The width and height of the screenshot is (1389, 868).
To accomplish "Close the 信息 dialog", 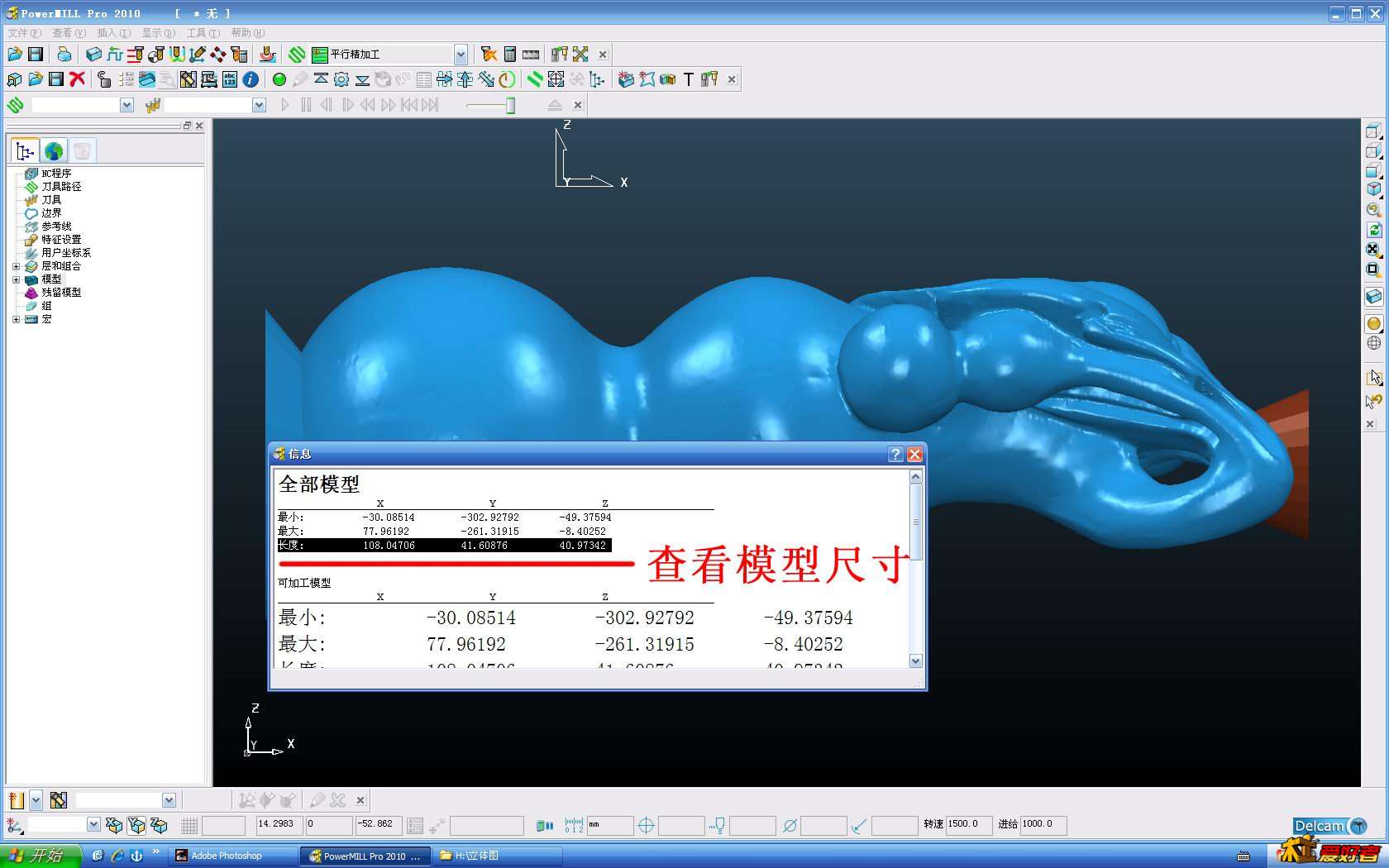I will point(914,454).
